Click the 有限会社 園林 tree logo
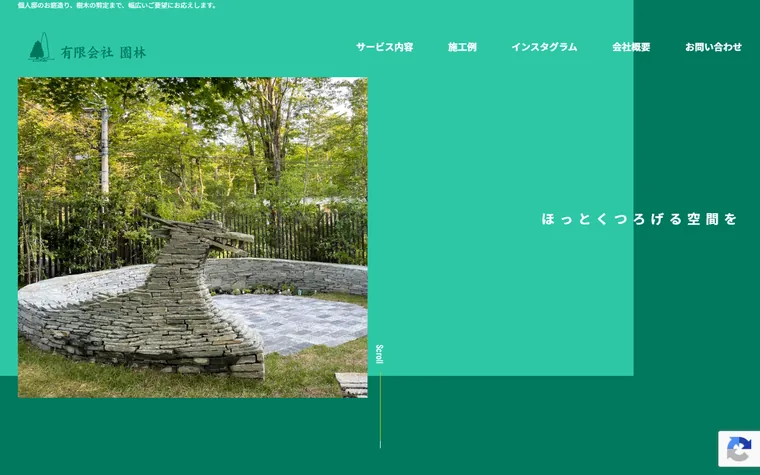760x475 pixels. tap(41, 47)
